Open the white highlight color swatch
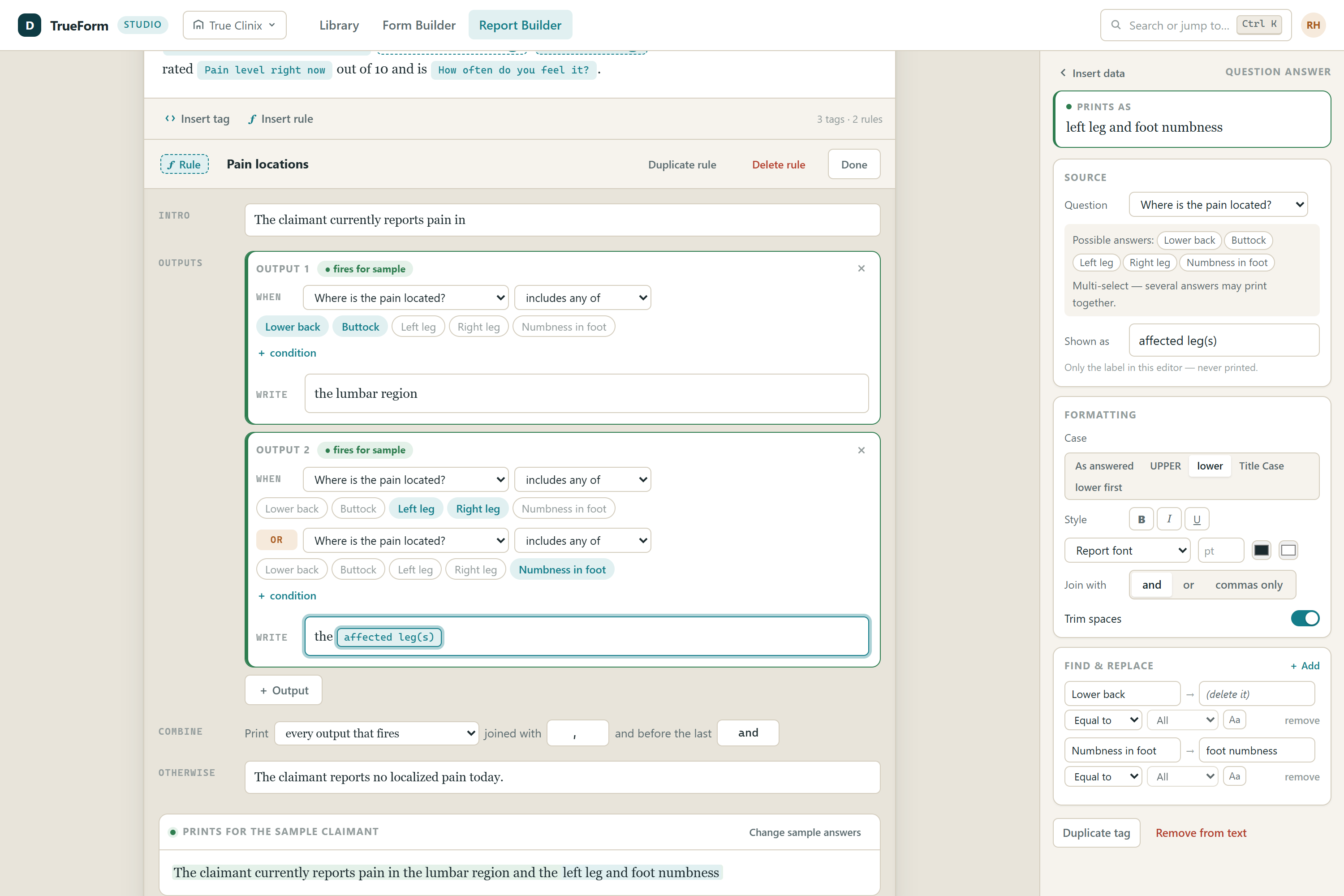The height and width of the screenshot is (896, 1344). 1288,550
